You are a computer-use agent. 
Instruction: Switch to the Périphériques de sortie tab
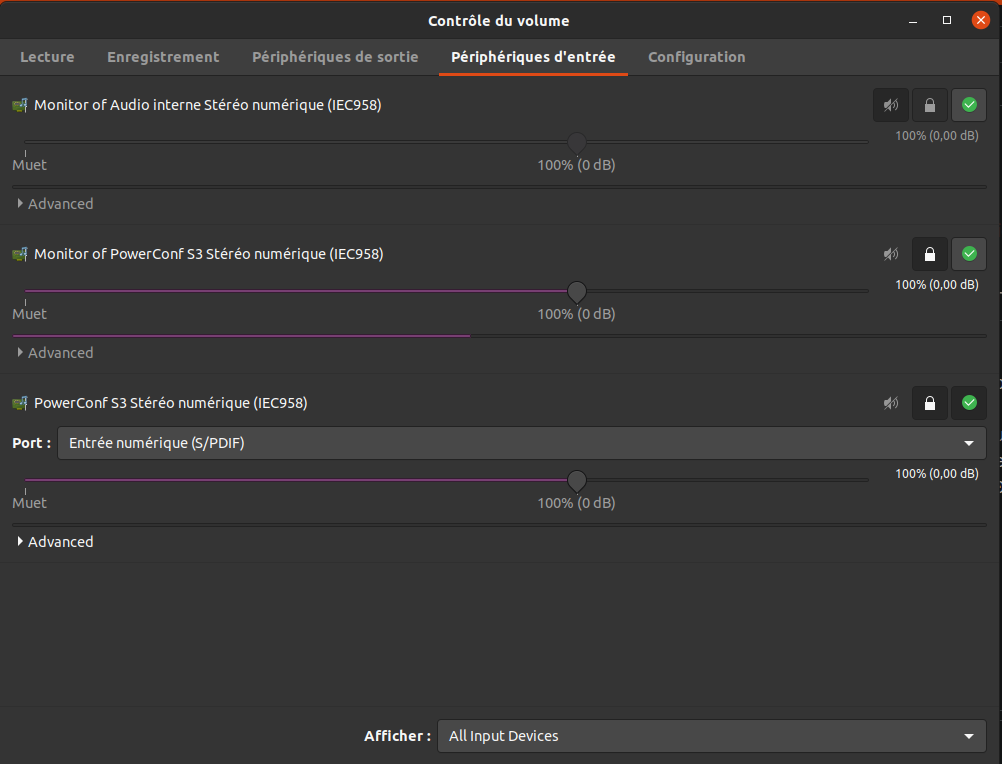coord(335,57)
